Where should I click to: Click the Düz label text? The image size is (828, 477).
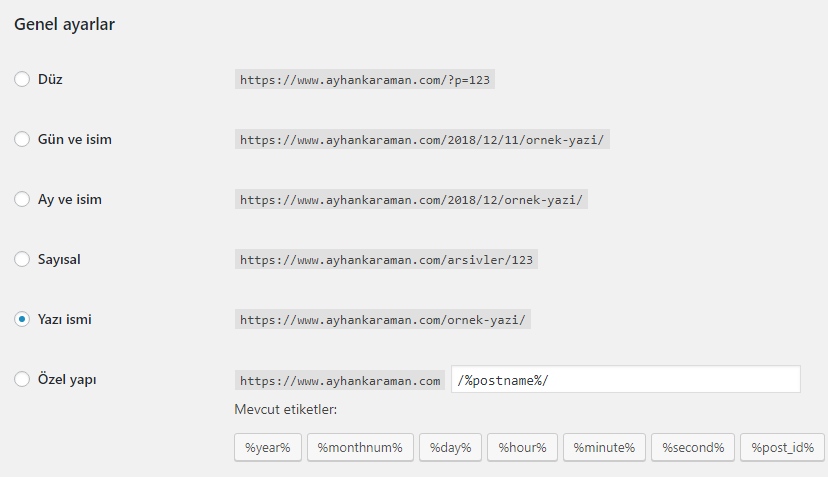coord(50,79)
